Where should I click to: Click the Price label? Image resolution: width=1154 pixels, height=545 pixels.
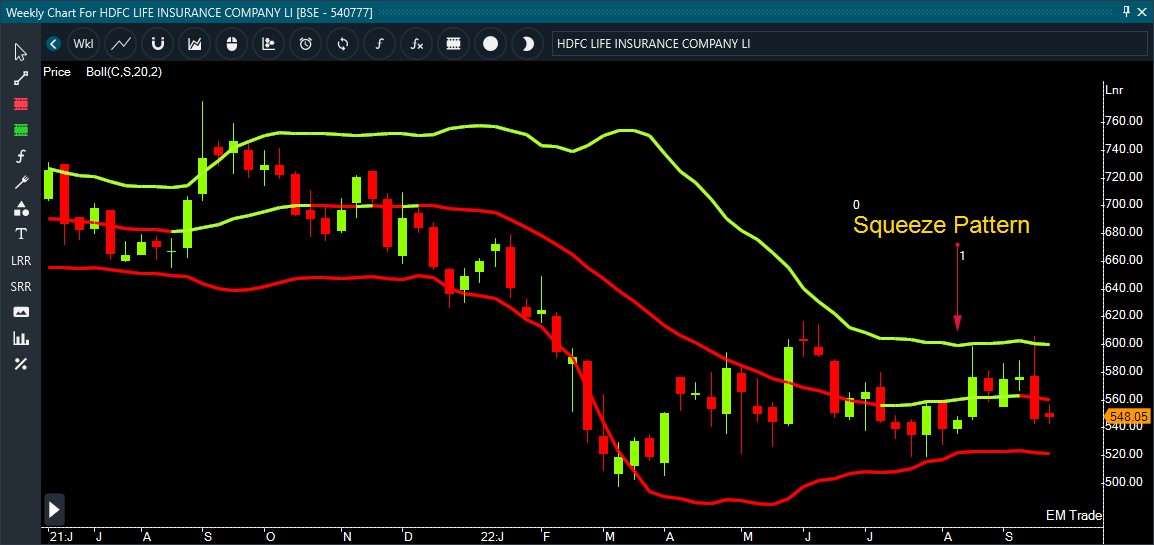pos(57,72)
